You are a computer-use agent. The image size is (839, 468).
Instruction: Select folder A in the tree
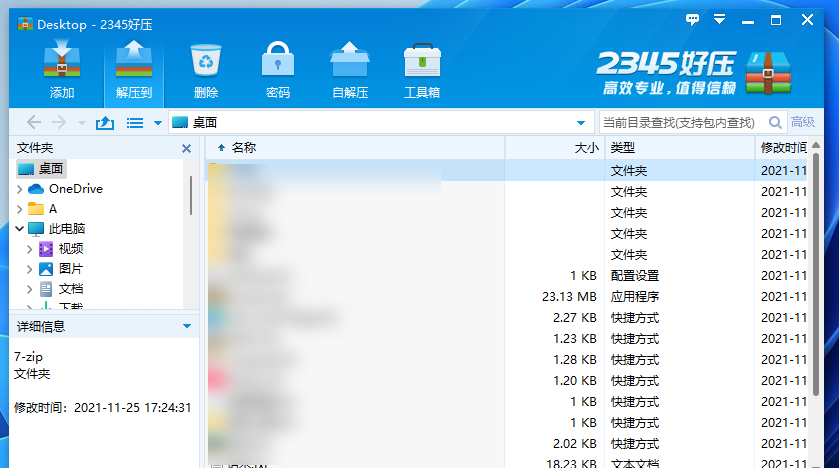click(x=43, y=209)
